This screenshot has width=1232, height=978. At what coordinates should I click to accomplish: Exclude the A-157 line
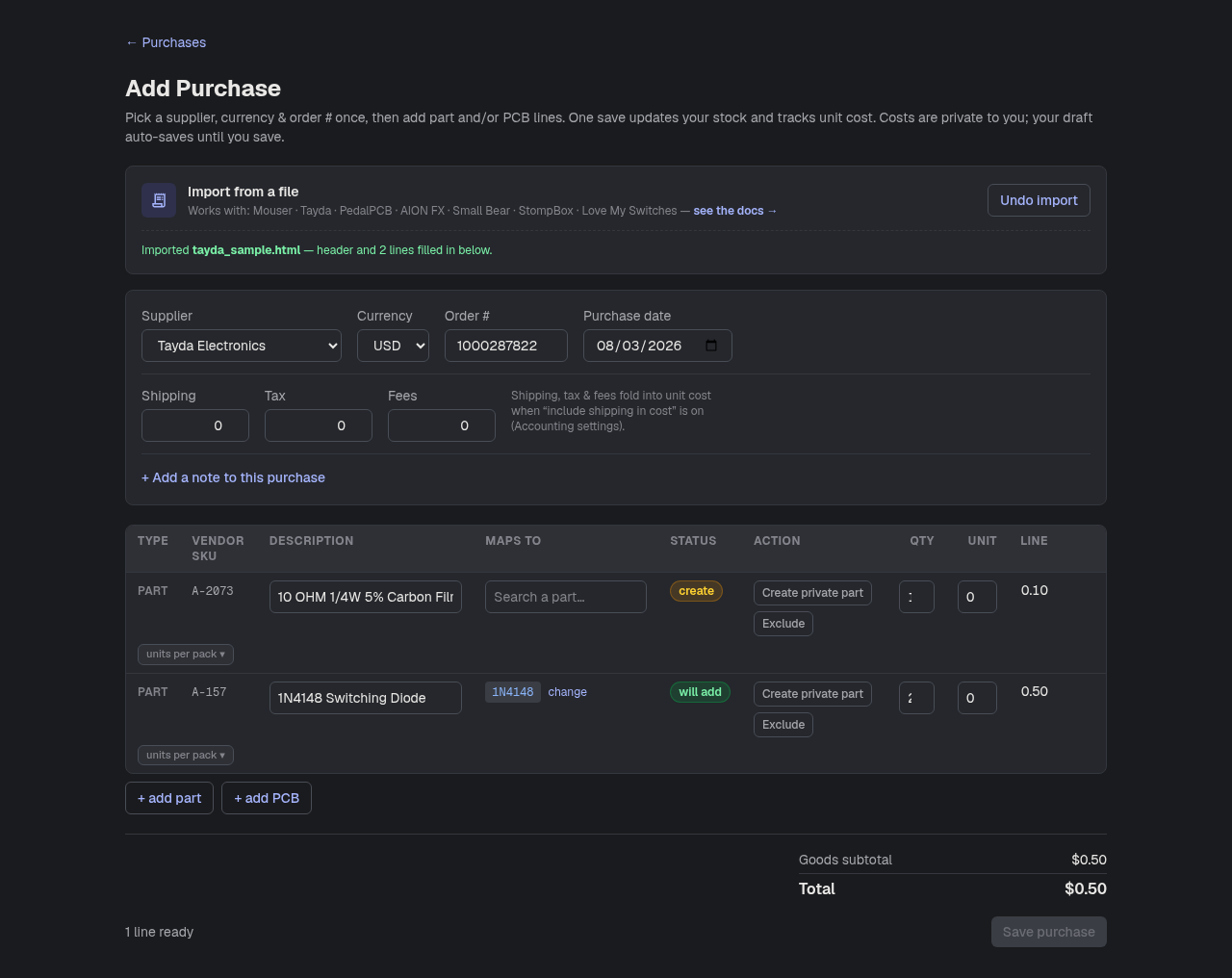click(x=783, y=725)
